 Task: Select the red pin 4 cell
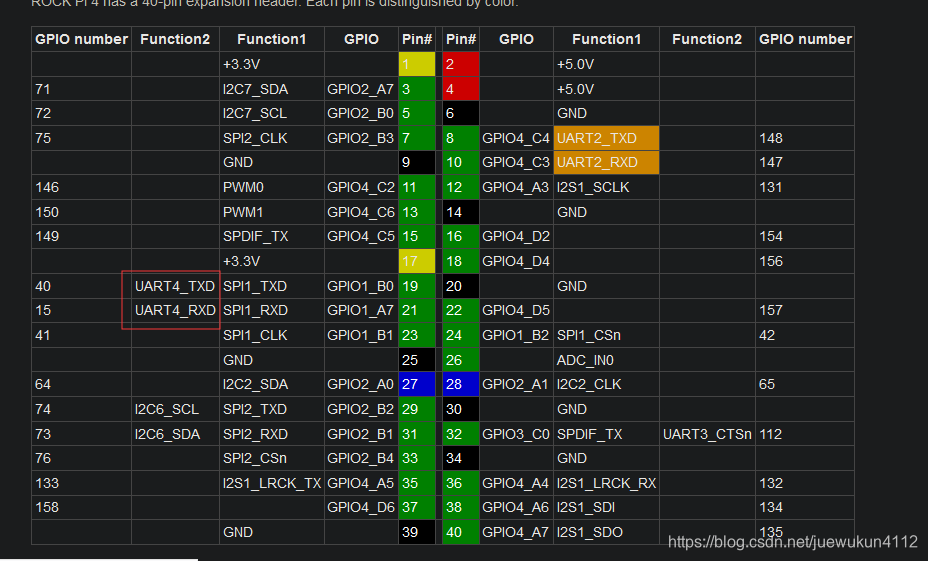[x=461, y=89]
